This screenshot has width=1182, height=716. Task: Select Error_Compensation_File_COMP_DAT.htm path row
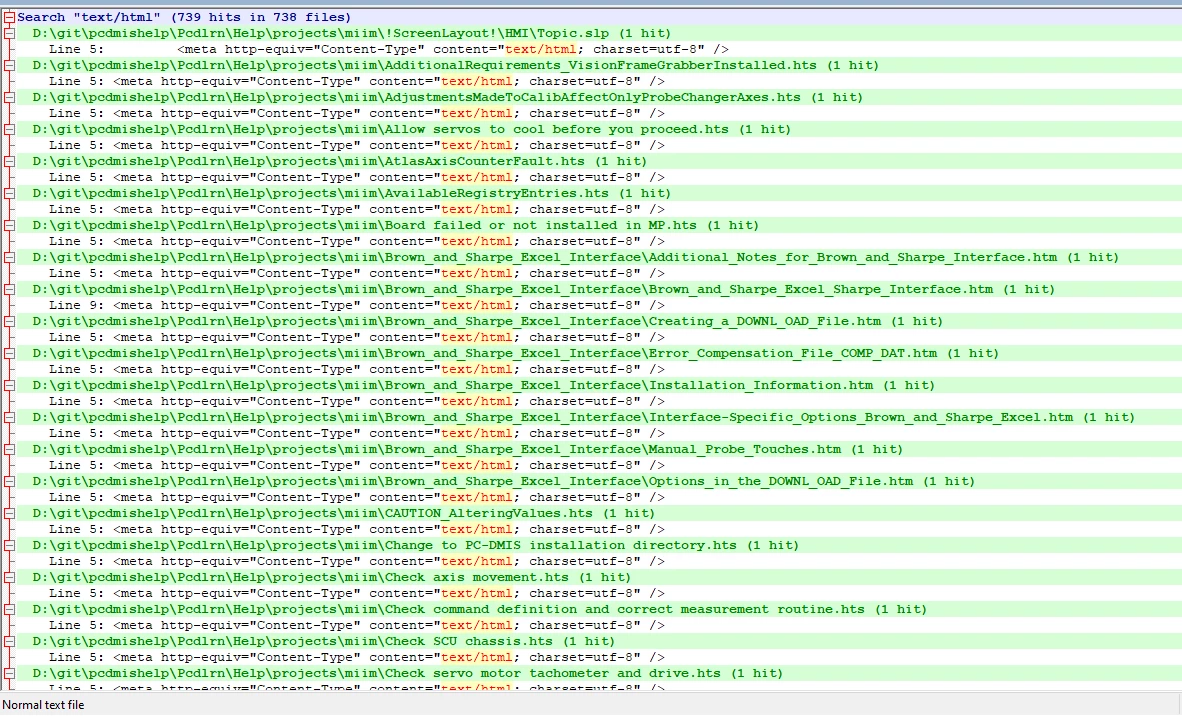(516, 353)
